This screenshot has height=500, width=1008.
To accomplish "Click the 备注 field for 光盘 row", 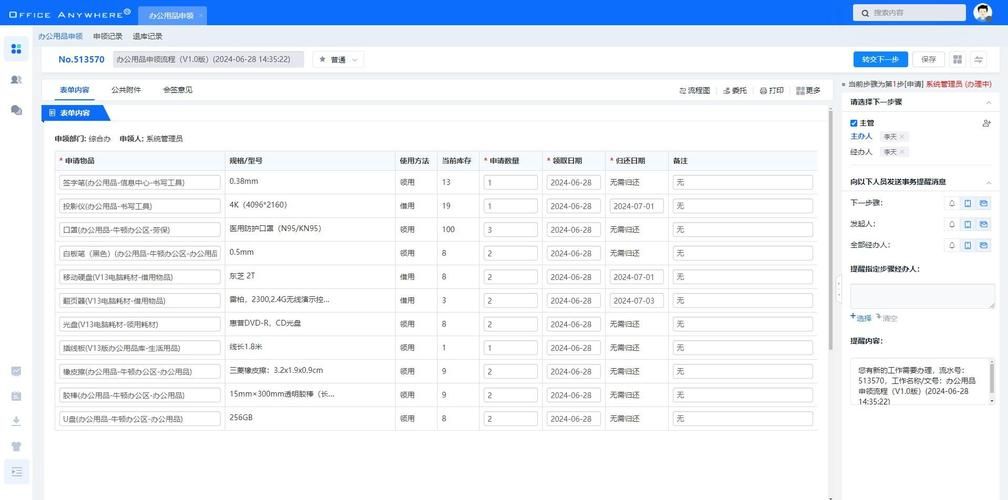I will pyautogui.click(x=742, y=325).
